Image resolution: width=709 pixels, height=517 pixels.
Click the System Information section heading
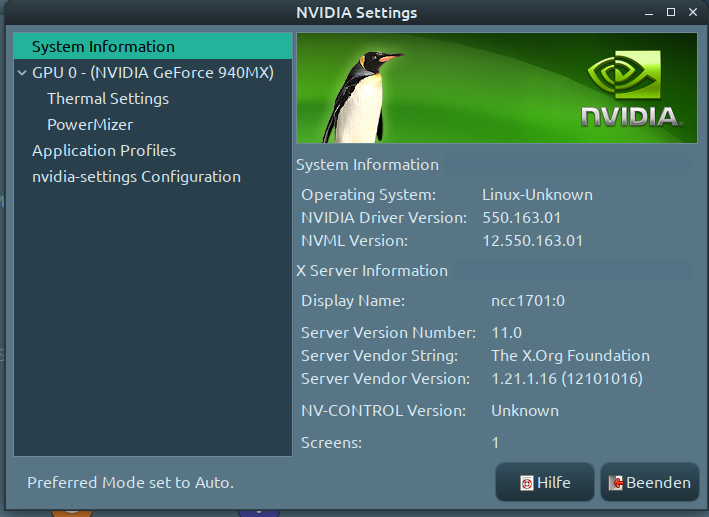367,165
